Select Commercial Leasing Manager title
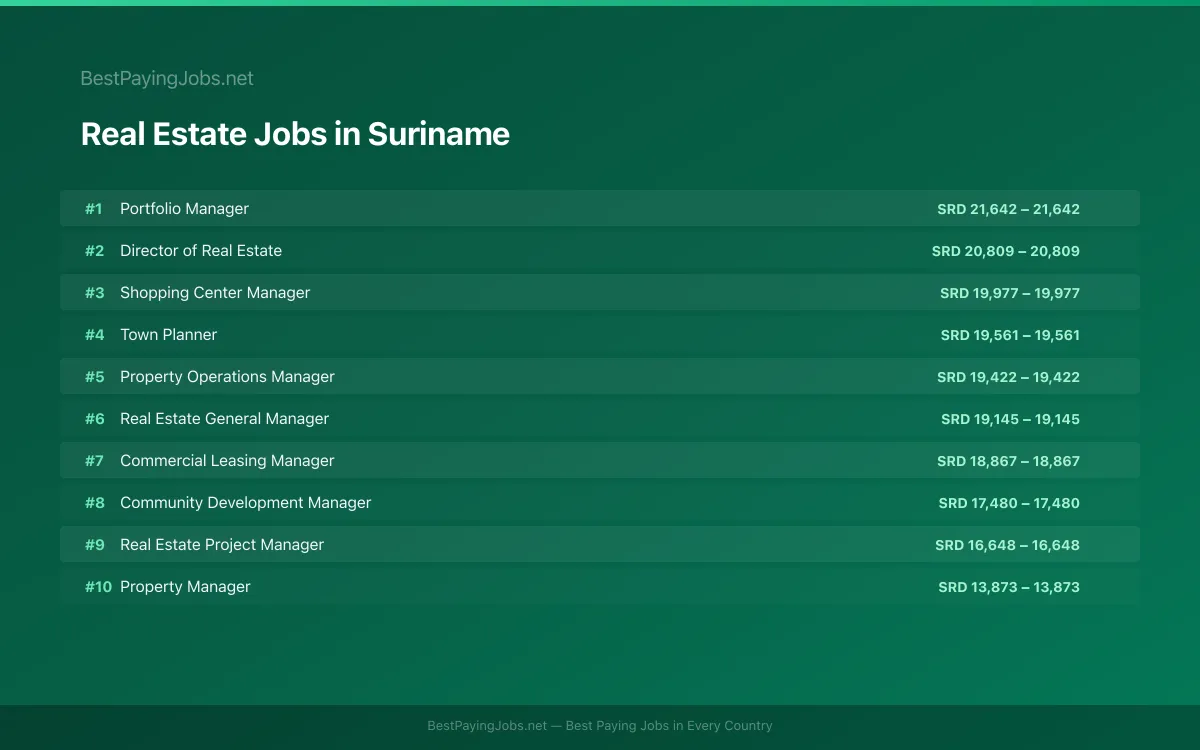The image size is (1200, 750). pos(227,461)
